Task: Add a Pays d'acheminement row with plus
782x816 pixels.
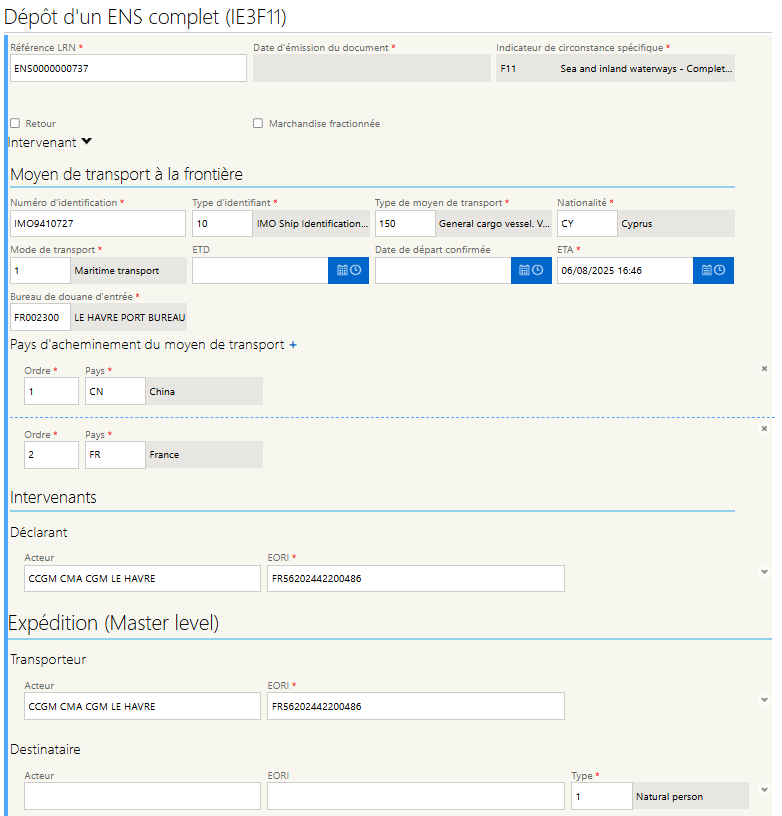Action: click(x=293, y=345)
